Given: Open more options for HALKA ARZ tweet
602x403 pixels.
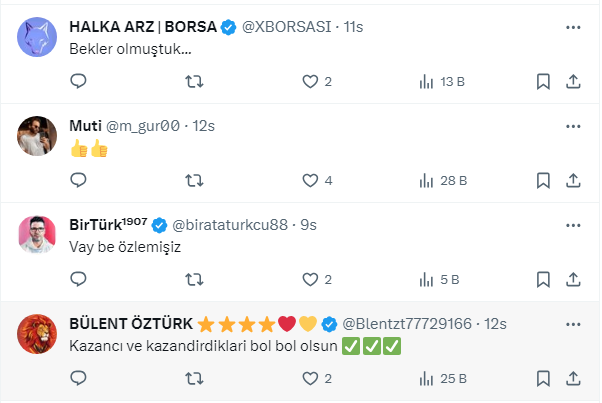Looking at the screenshot, I should point(573,28).
